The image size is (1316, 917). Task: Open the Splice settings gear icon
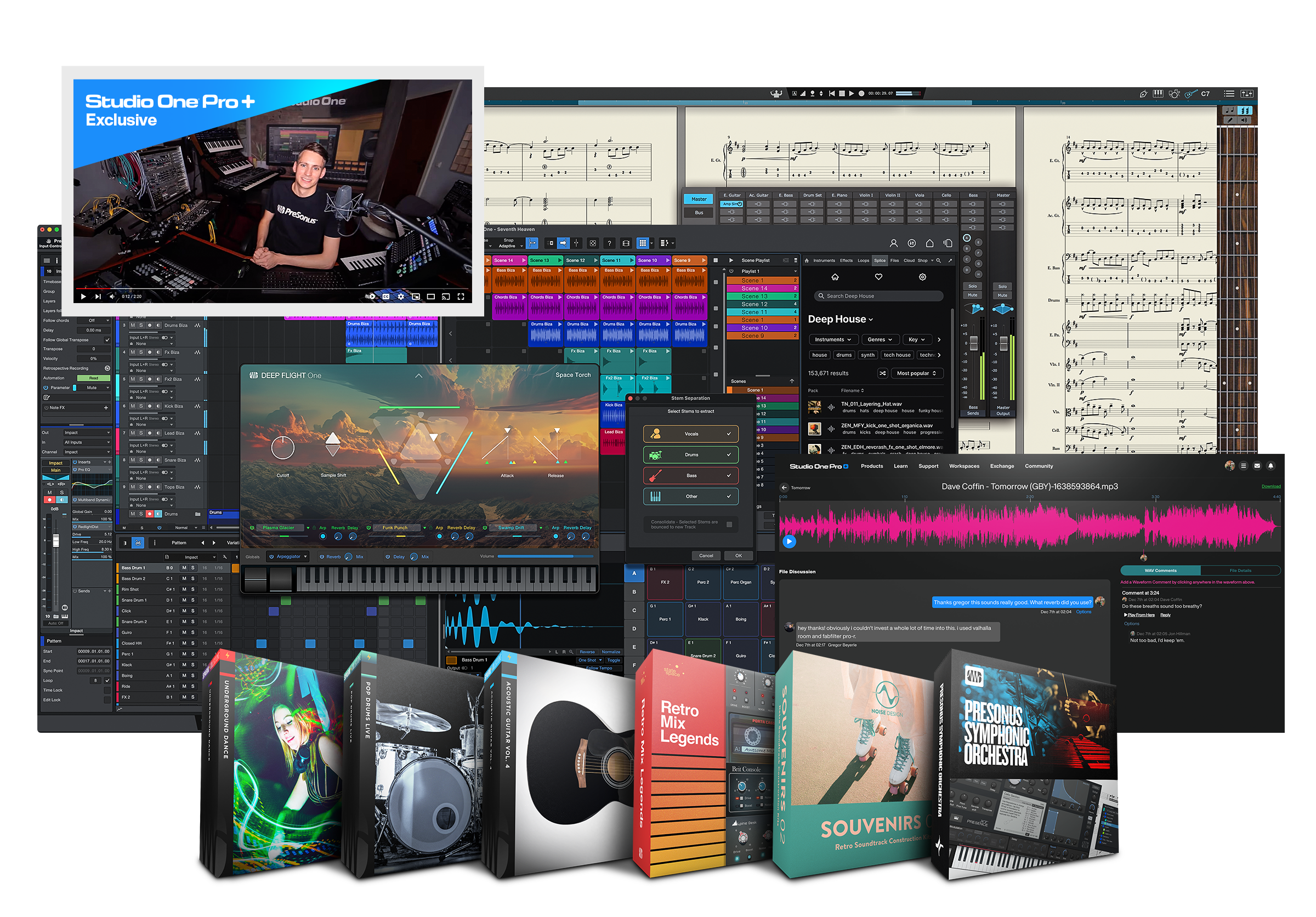coord(922,277)
